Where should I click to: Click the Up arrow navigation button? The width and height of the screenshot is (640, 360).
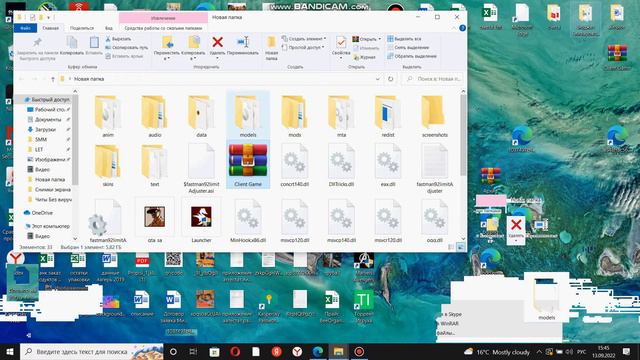click(x=53, y=79)
